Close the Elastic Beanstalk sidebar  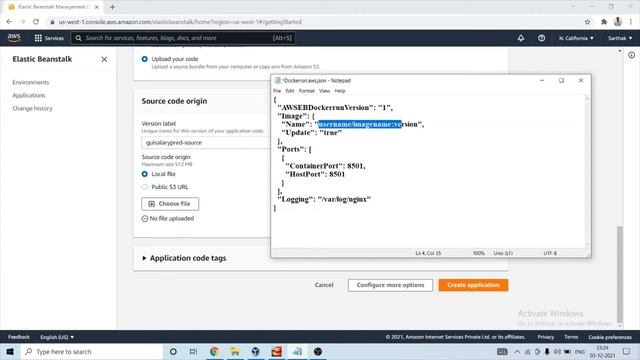[104, 59]
